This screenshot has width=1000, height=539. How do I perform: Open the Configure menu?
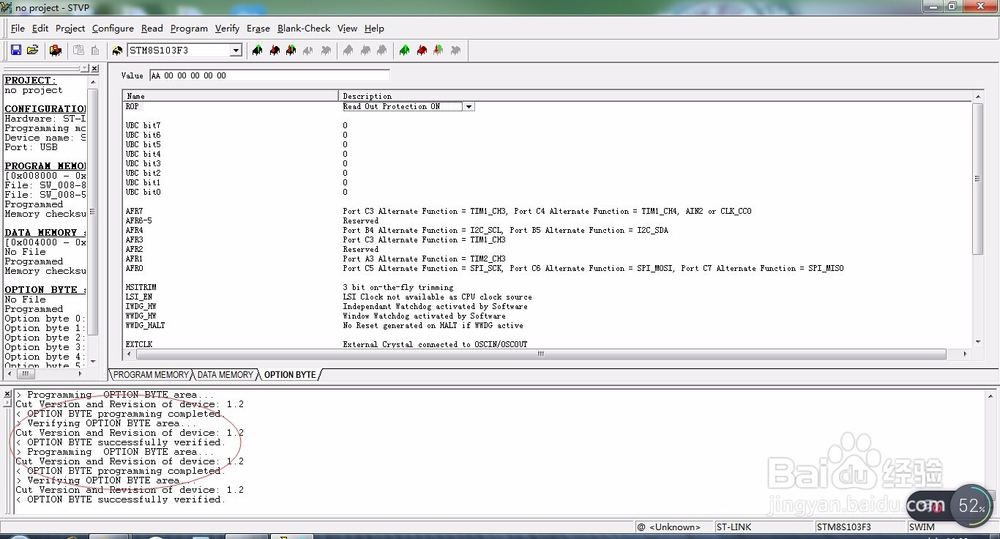click(113, 28)
